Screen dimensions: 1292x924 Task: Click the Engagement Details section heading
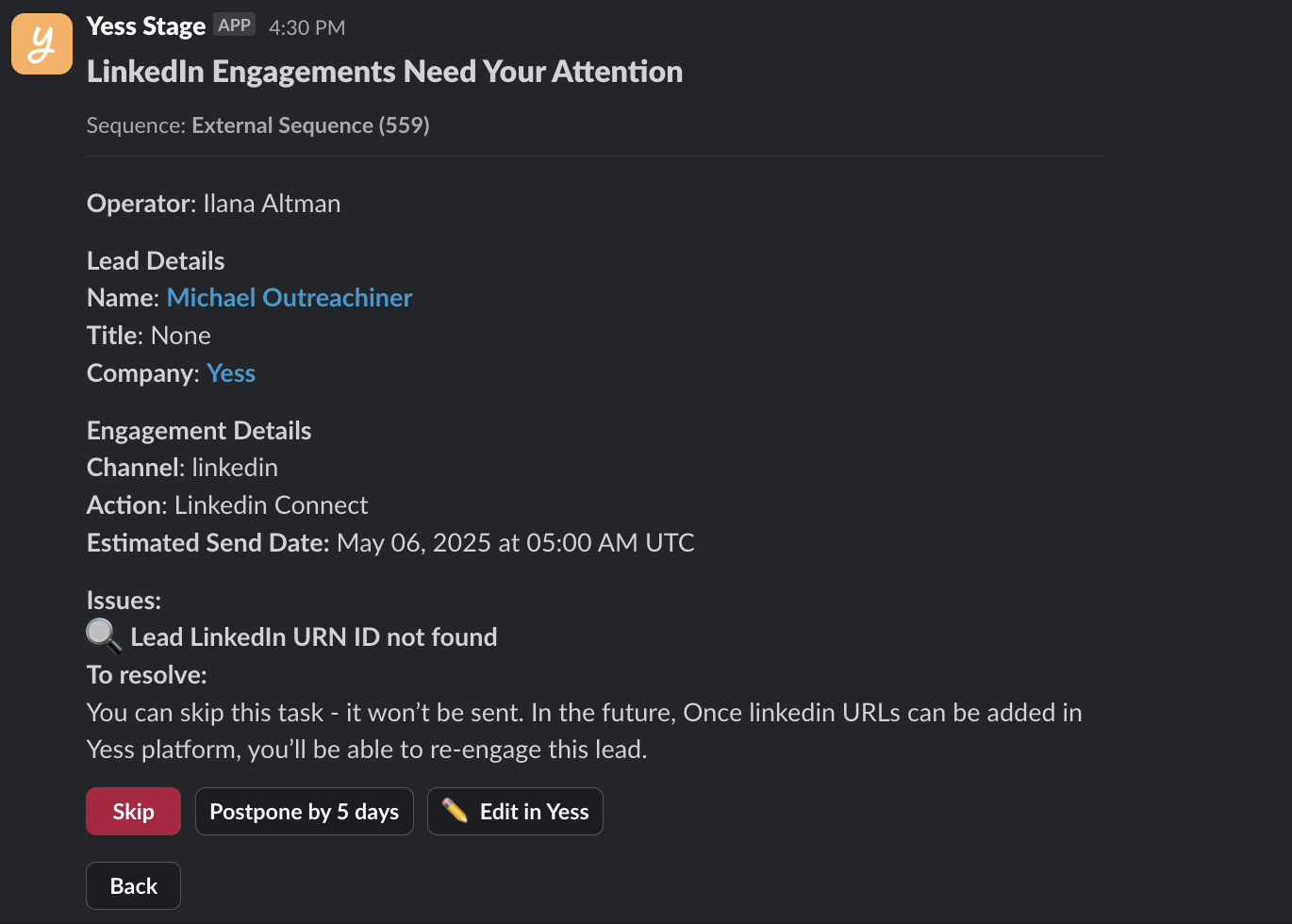tap(199, 431)
